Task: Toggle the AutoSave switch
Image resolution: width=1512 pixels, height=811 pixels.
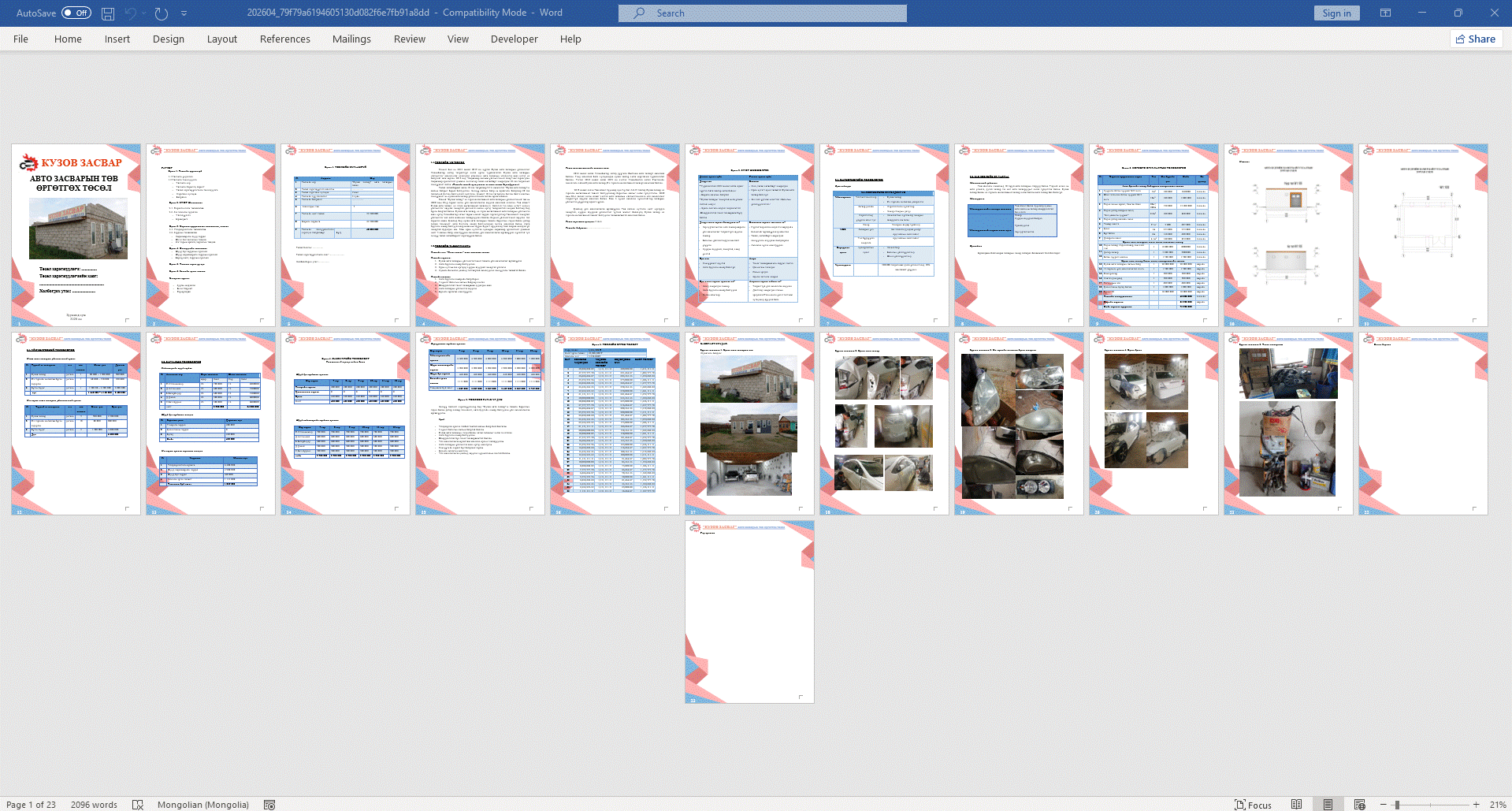Action: click(x=76, y=13)
